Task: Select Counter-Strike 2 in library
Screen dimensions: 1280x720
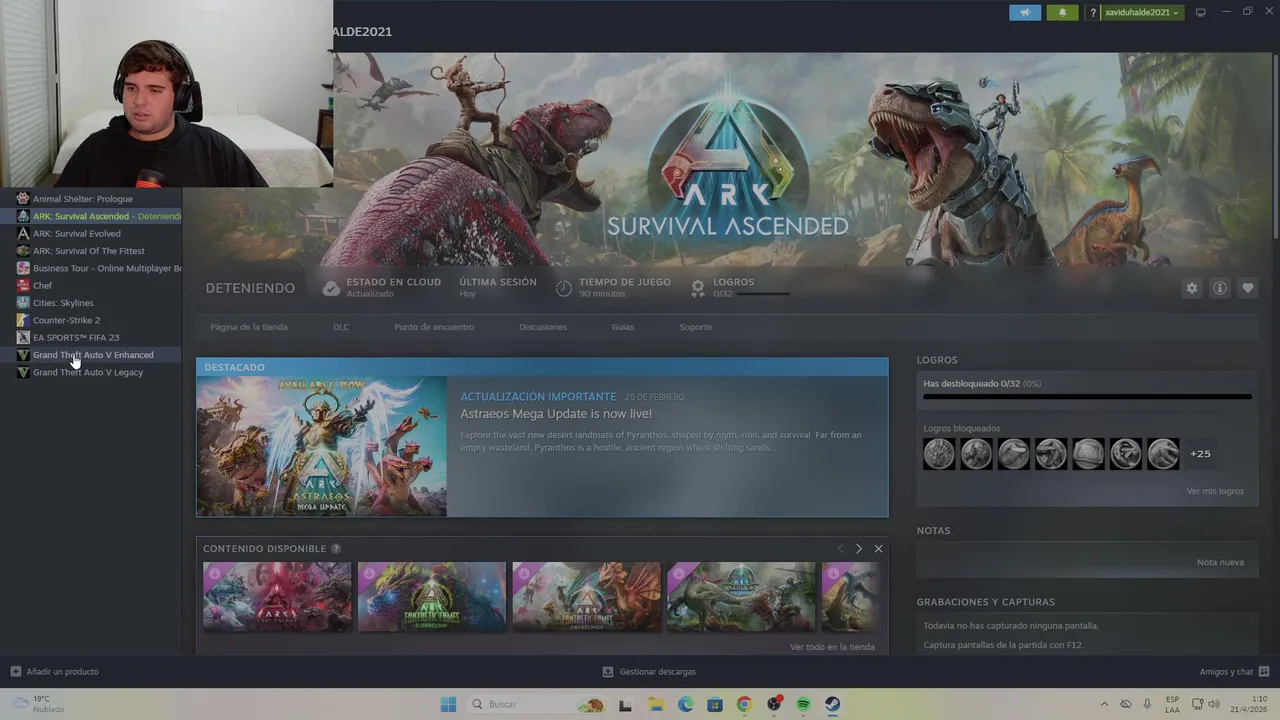Action: click(x=91, y=320)
